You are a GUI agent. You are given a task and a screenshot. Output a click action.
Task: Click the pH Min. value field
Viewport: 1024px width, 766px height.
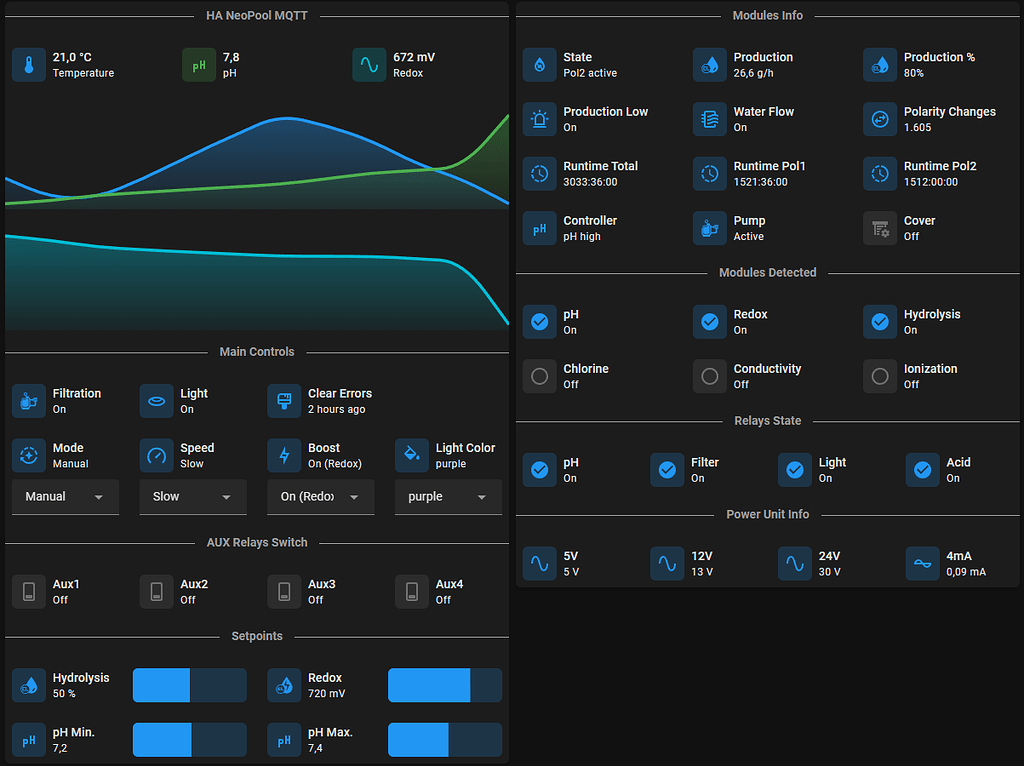pyautogui.click(x=189, y=740)
